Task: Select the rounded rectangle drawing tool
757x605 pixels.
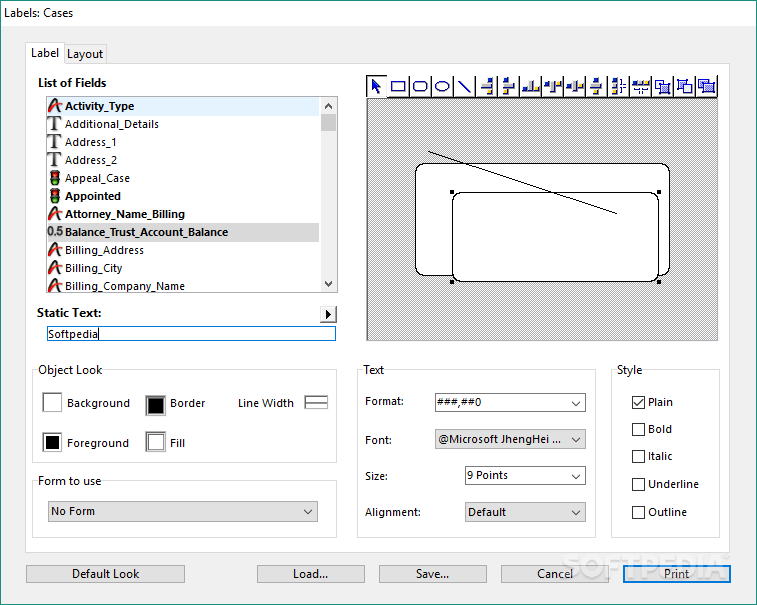Action: coord(420,86)
